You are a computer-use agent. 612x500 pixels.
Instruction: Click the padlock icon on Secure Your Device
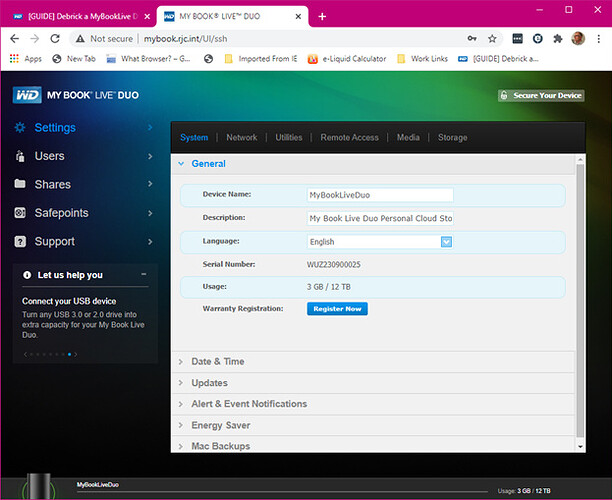tap(504, 95)
